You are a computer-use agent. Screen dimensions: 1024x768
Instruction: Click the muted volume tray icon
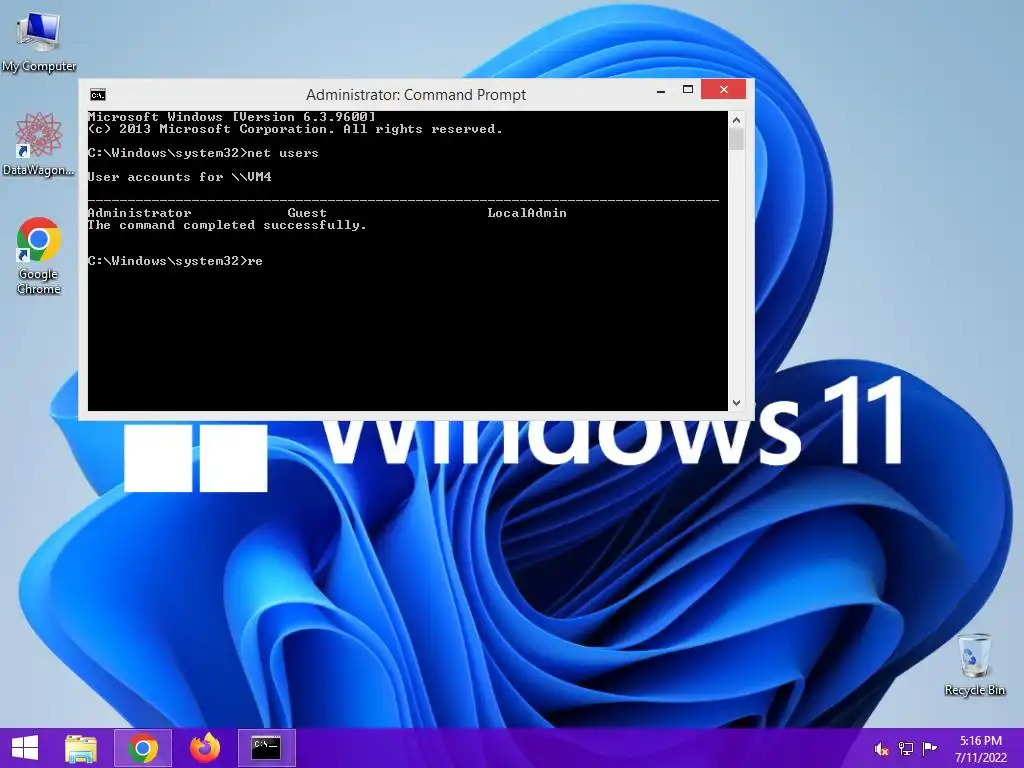[x=881, y=749]
